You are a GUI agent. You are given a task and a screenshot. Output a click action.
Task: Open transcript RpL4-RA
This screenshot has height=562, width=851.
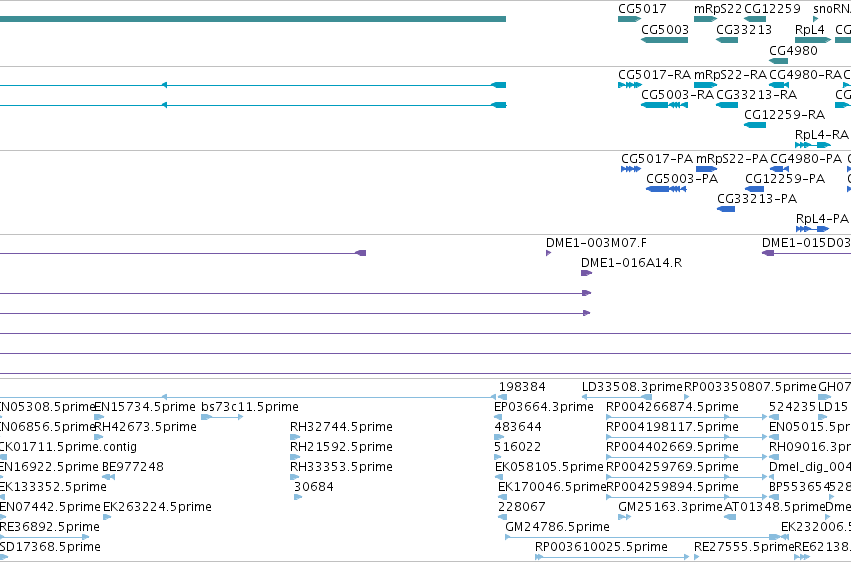point(821,135)
